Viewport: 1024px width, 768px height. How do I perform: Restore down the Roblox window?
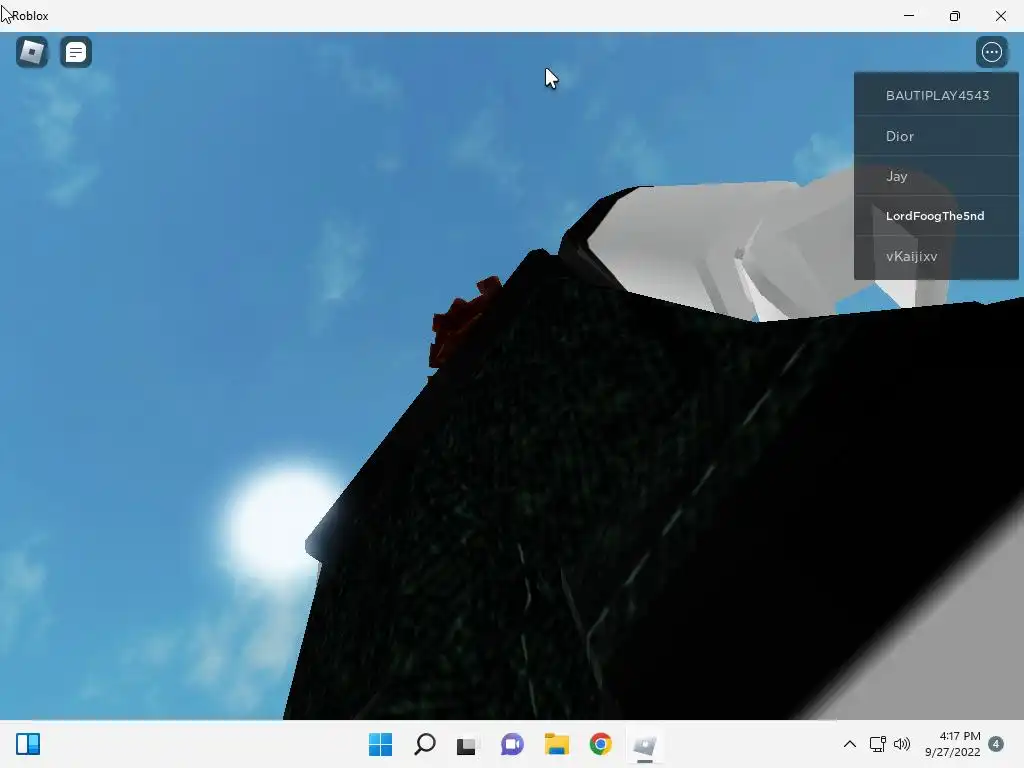pyautogui.click(x=955, y=16)
